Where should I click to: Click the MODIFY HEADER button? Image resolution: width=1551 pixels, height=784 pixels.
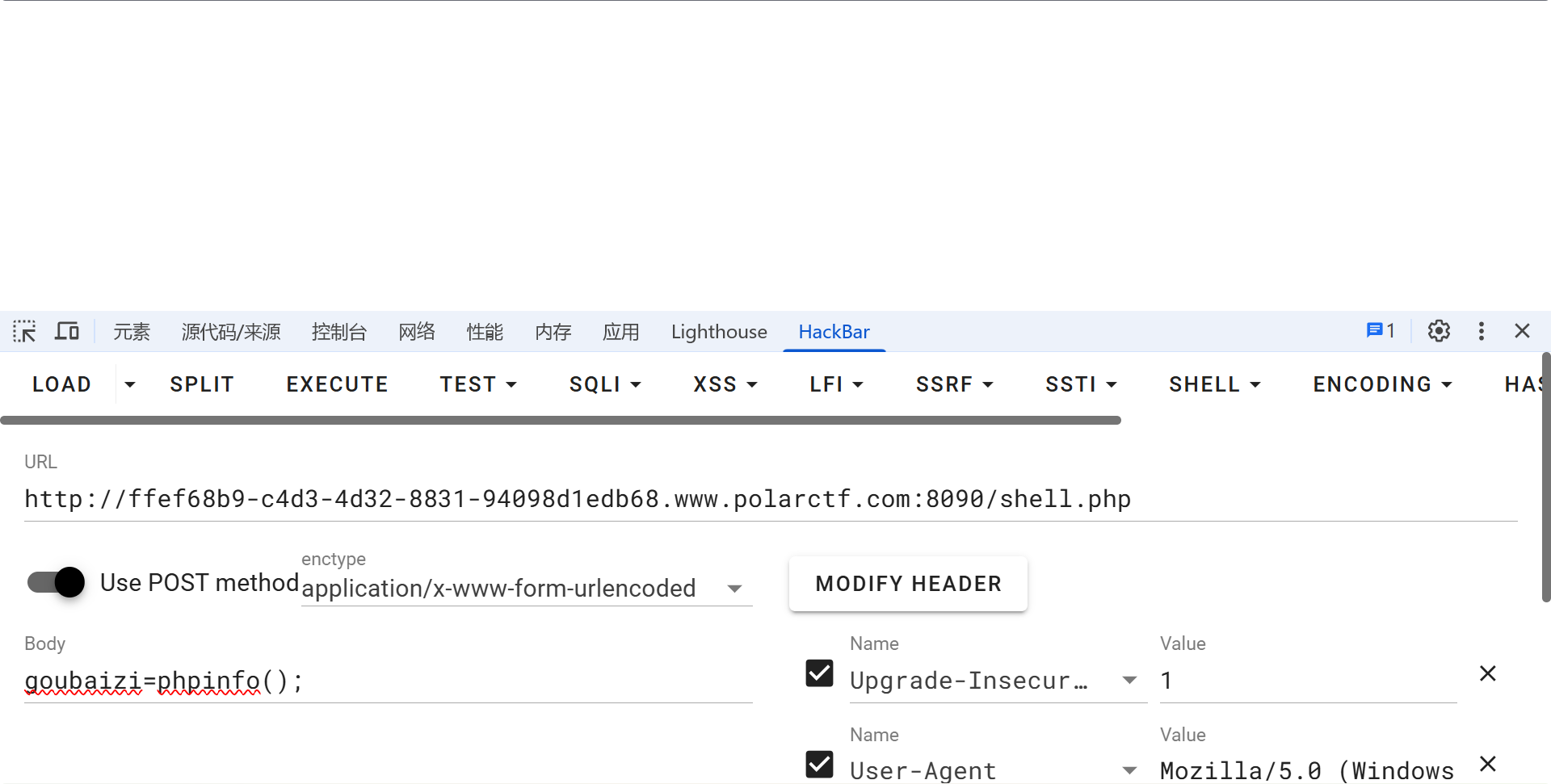pyautogui.click(x=908, y=584)
